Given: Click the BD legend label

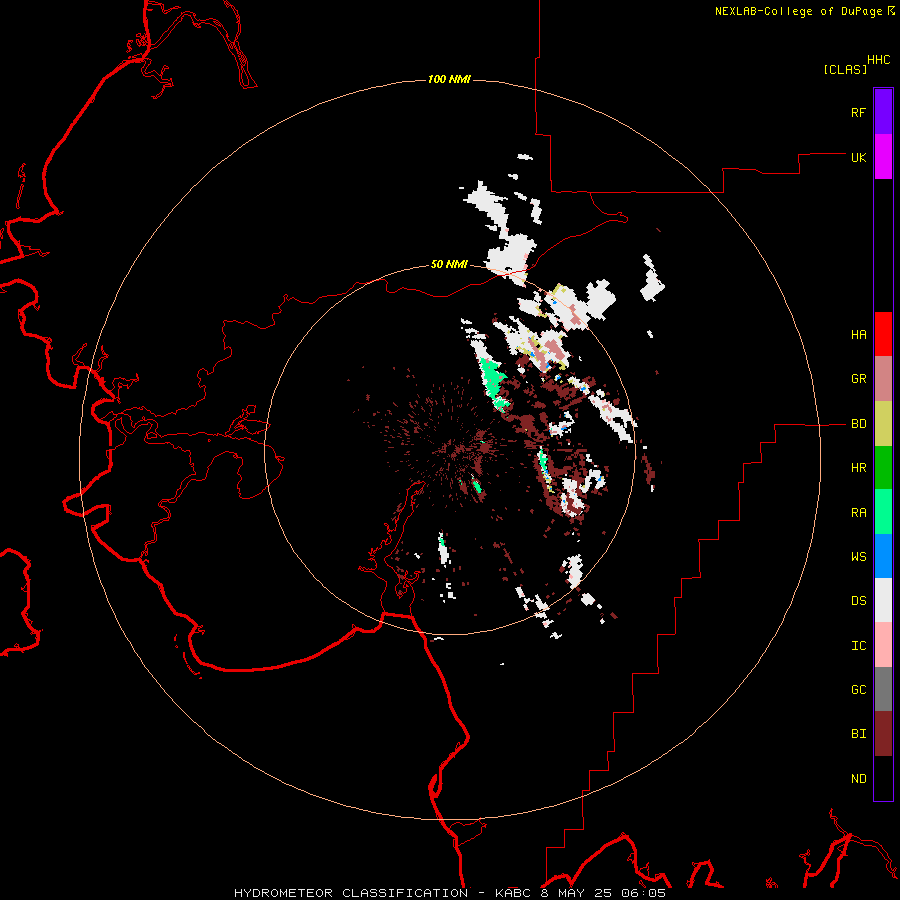Looking at the screenshot, I should click(858, 424).
